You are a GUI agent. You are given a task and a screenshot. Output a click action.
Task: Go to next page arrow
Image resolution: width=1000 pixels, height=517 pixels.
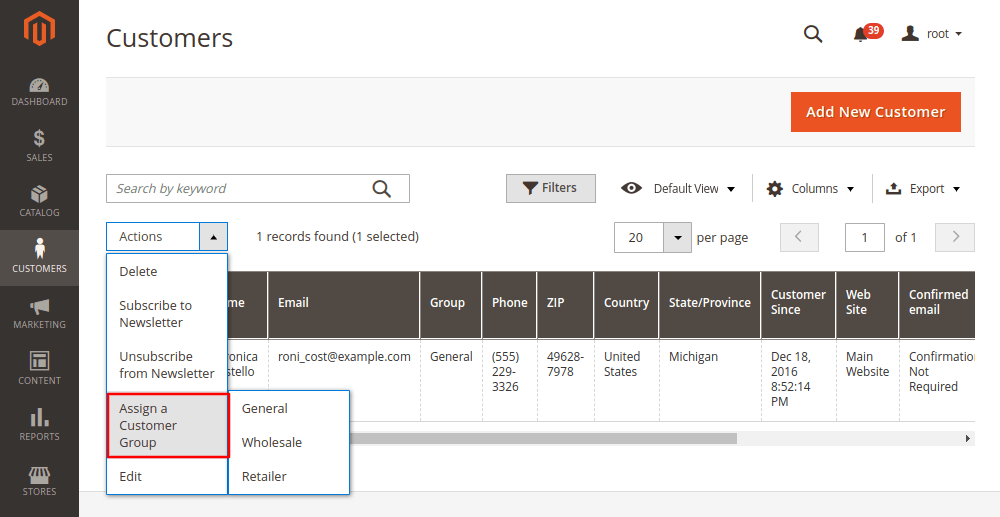[x=955, y=237]
